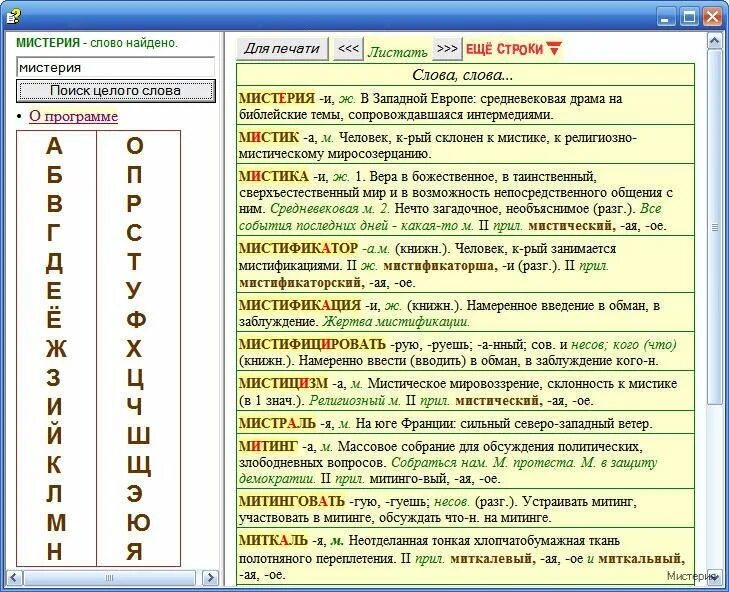Select letter Г in the alphabet index
729x592 pixels.
53,233
